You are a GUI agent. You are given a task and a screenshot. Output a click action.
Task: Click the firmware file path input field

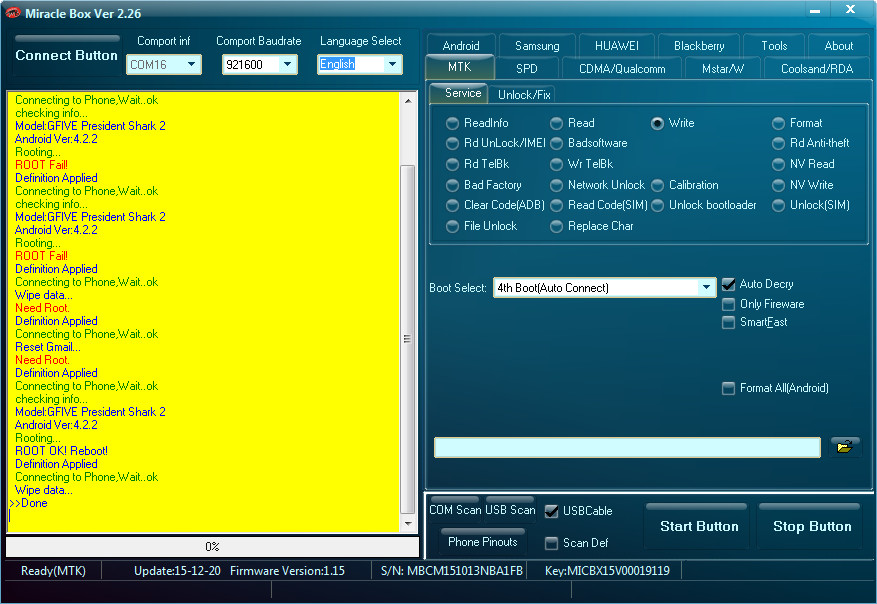point(628,447)
